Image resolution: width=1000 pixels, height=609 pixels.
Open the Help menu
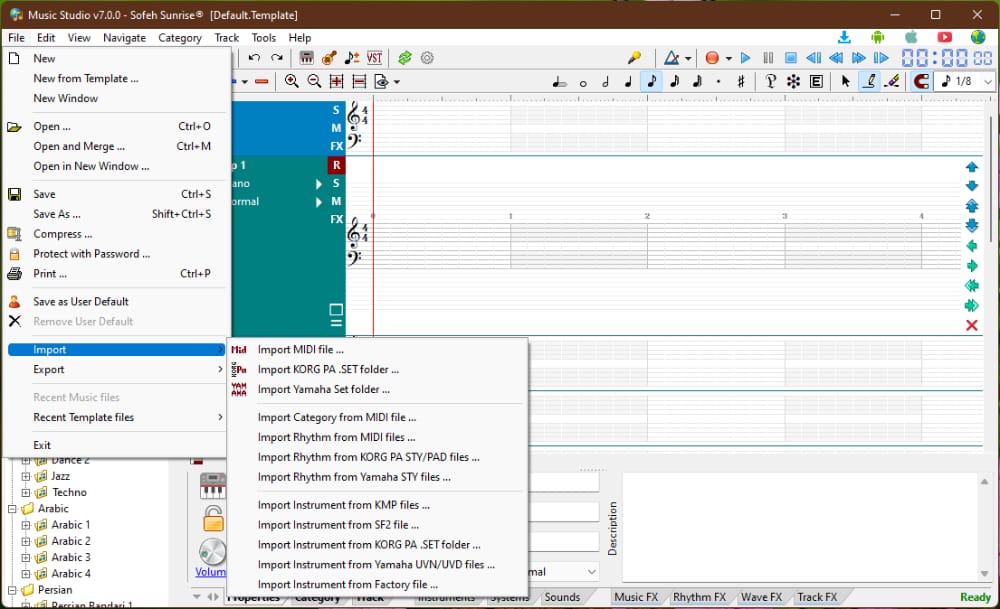pos(299,38)
